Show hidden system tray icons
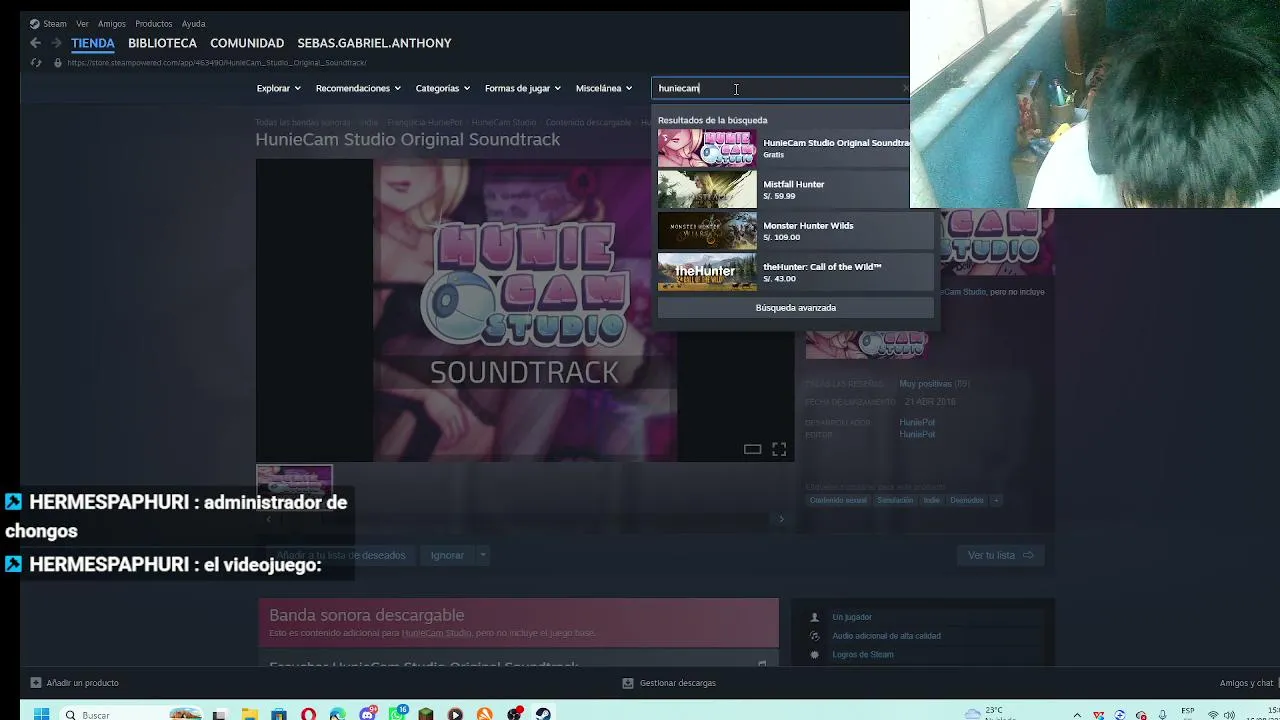Screen dimensions: 1280x720 tap(1077, 715)
